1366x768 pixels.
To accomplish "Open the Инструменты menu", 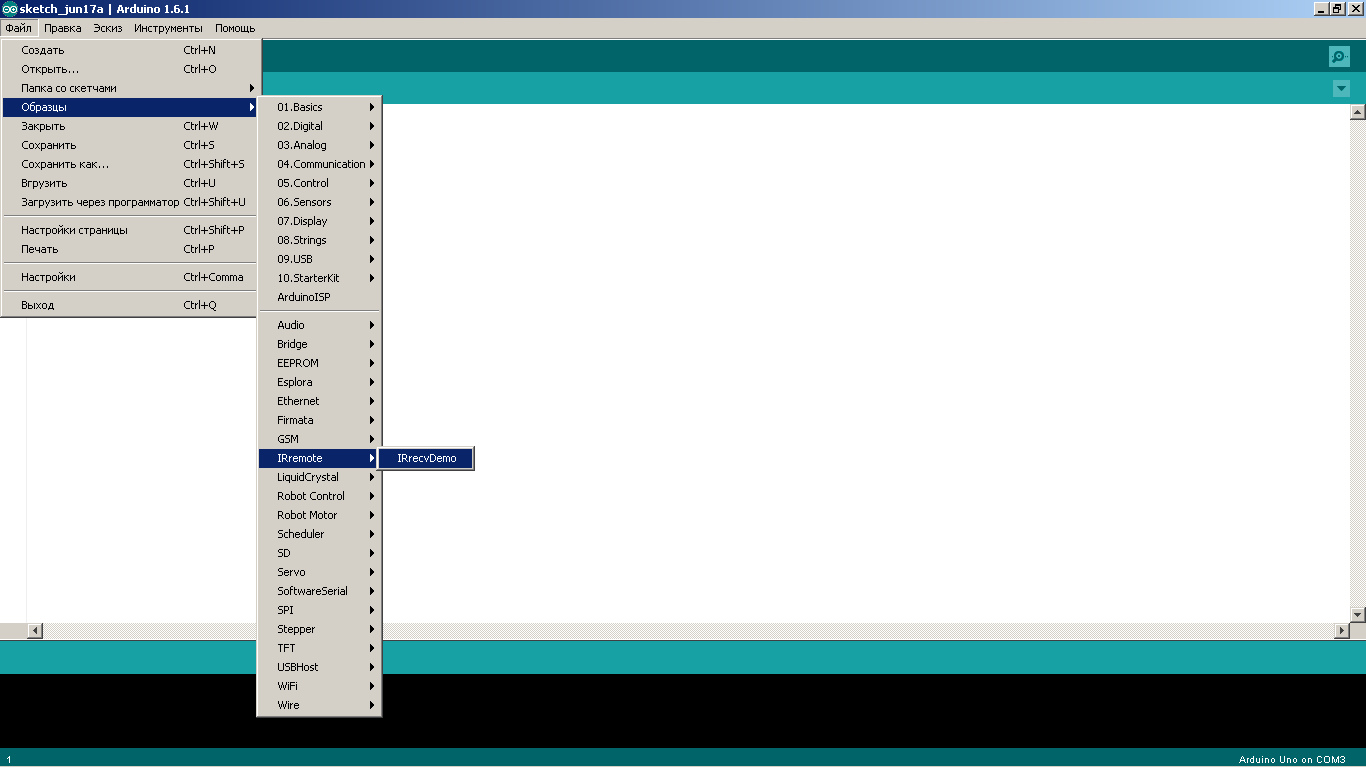I will [168, 28].
